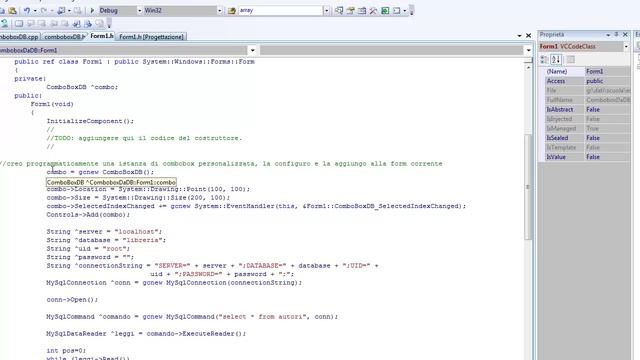Expand the array find combo dropdown
This screenshot has width=640, height=360.
point(327,11)
